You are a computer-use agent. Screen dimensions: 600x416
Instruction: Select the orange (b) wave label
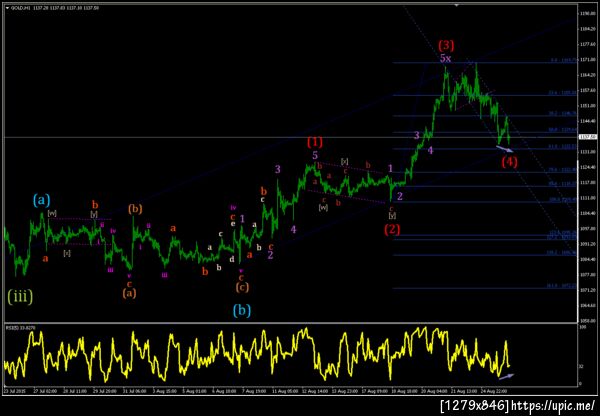(x=135, y=209)
